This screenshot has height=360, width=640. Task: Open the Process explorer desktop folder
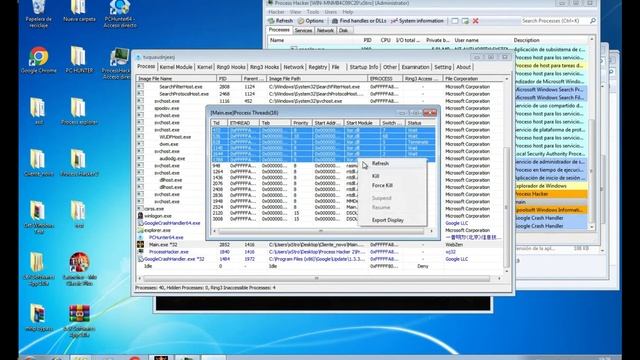(x=79, y=111)
